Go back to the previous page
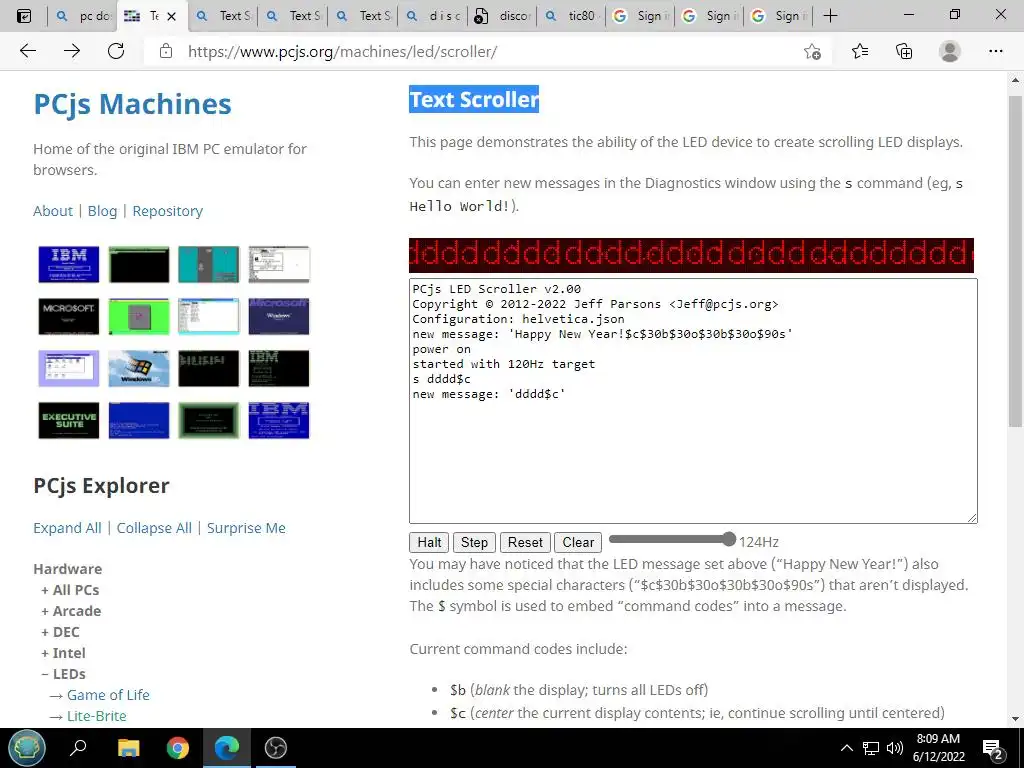 click(x=28, y=51)
